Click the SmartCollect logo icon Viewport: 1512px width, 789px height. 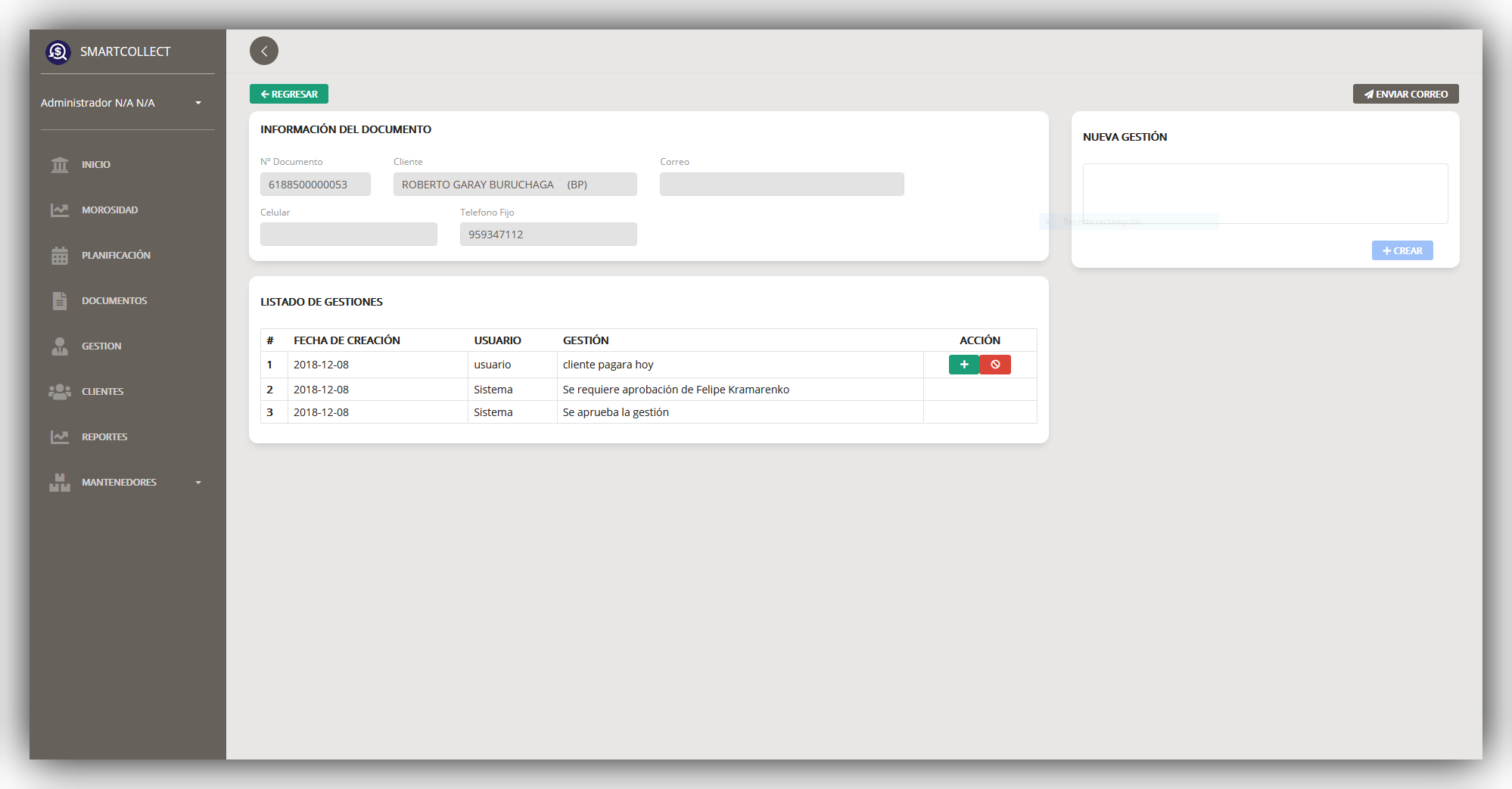[x=58, y=52]
